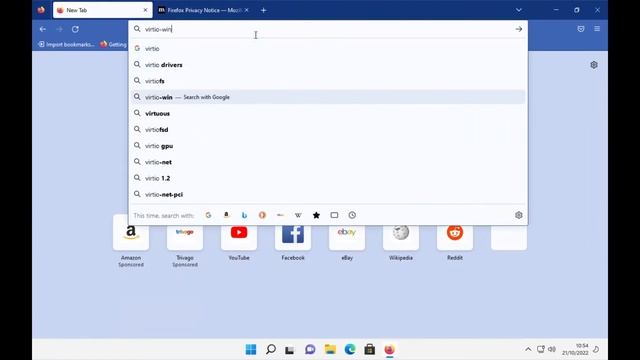Open Microsoft Store from the taskbar
Screen dimensions: 640x360
(x=369, y=349)
